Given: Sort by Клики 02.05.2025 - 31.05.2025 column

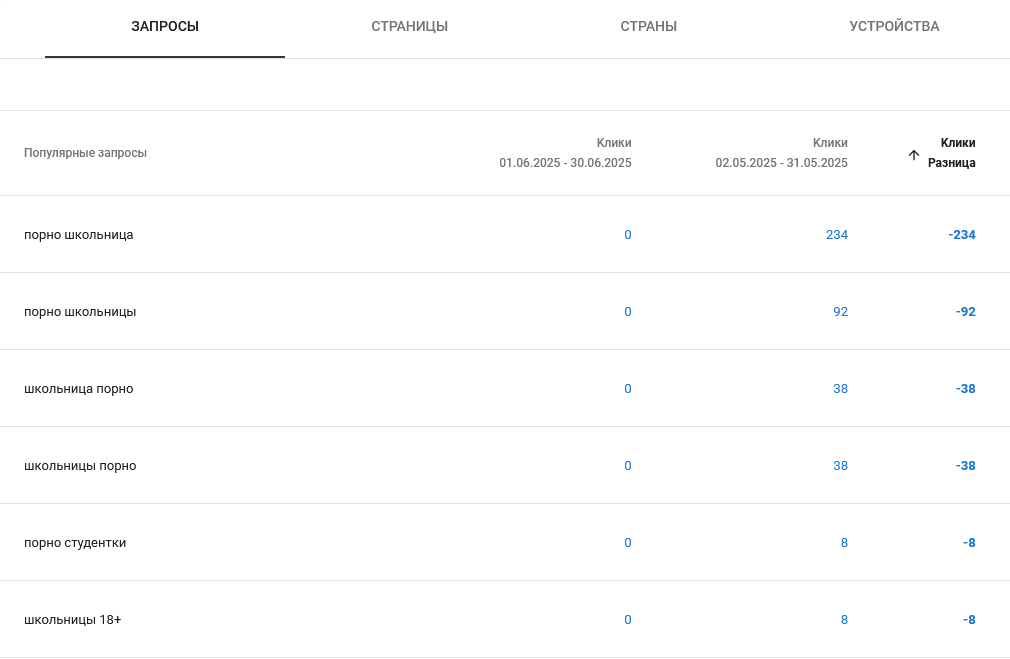Looking at the screenshot, I should click(781, 153).
